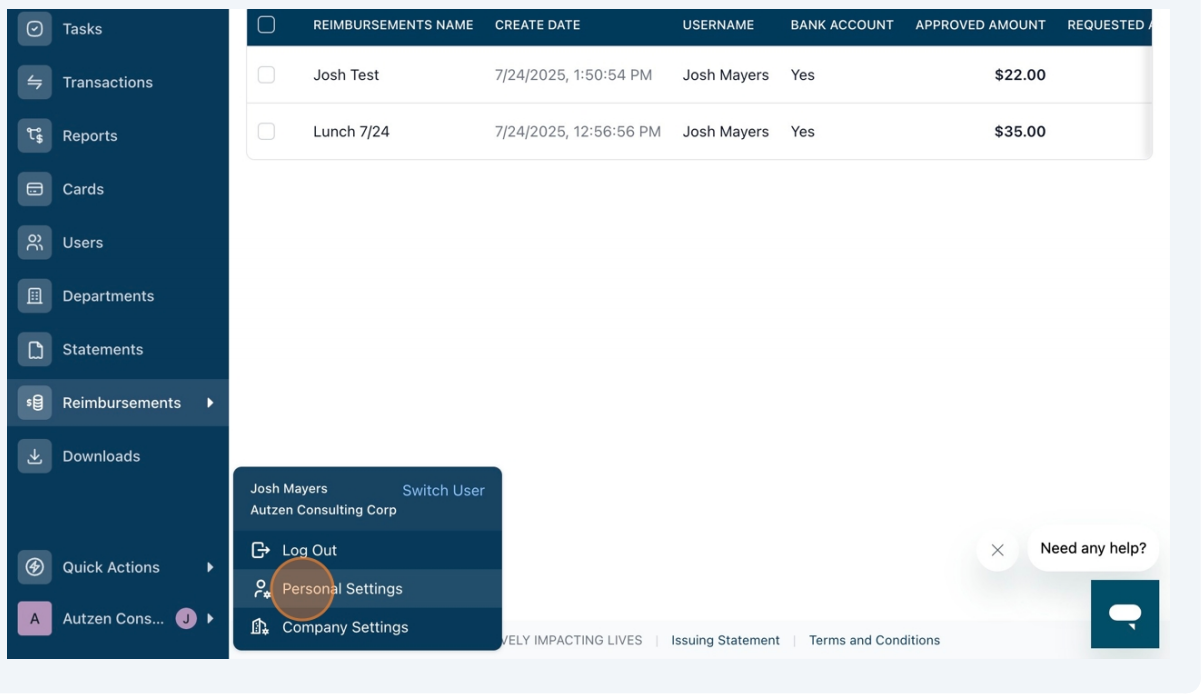Toggle the select-all header checkbox

pyautogui.click(x=266, y=24)
